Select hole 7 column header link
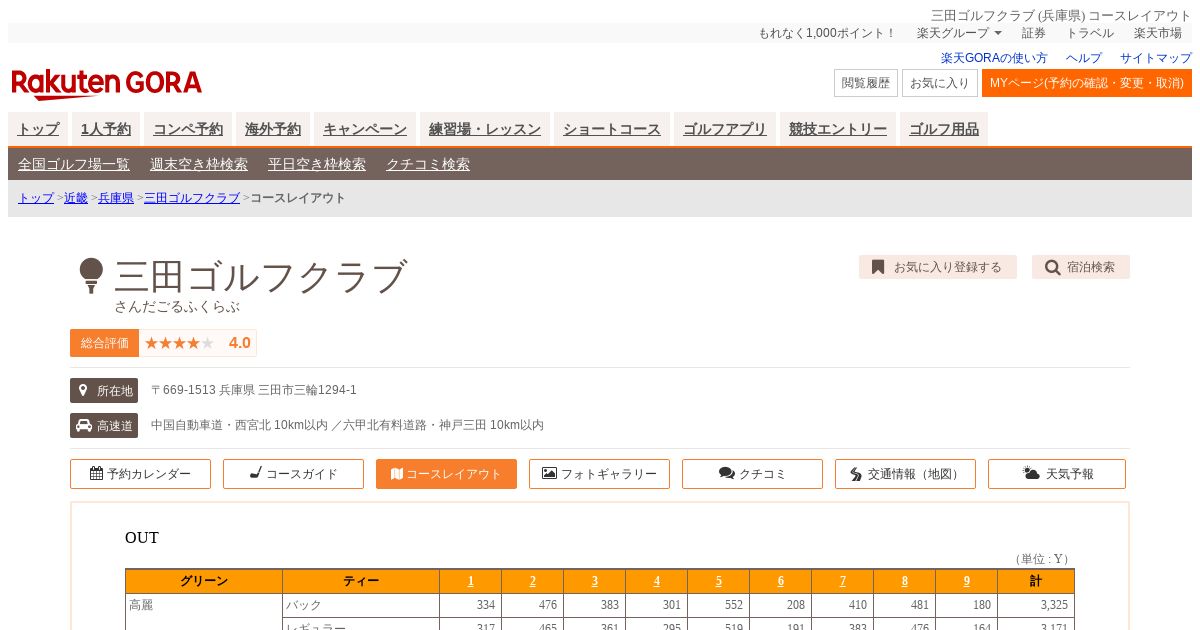The height and width of the screenshot is (630, 1200). click(843, 581)
